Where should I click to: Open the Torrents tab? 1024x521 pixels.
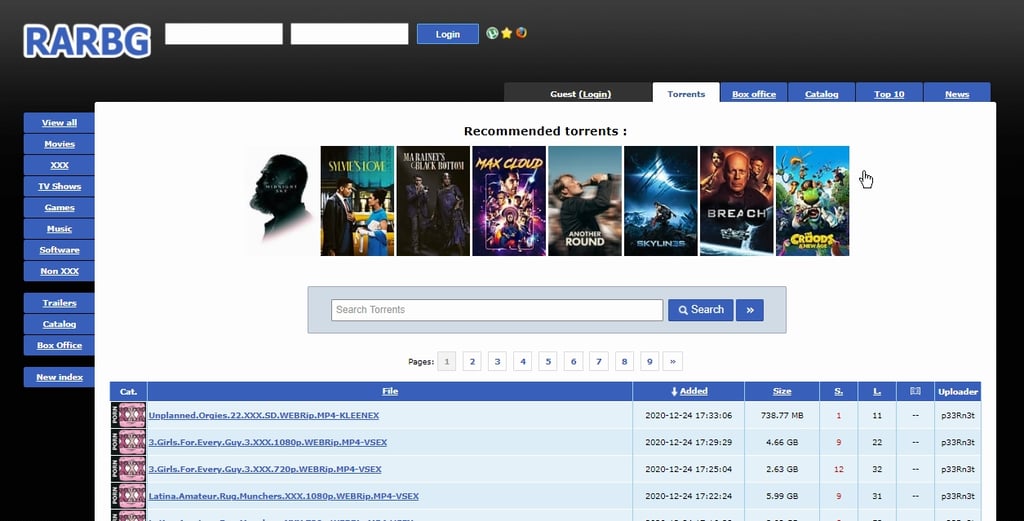(x=686, y=93)
